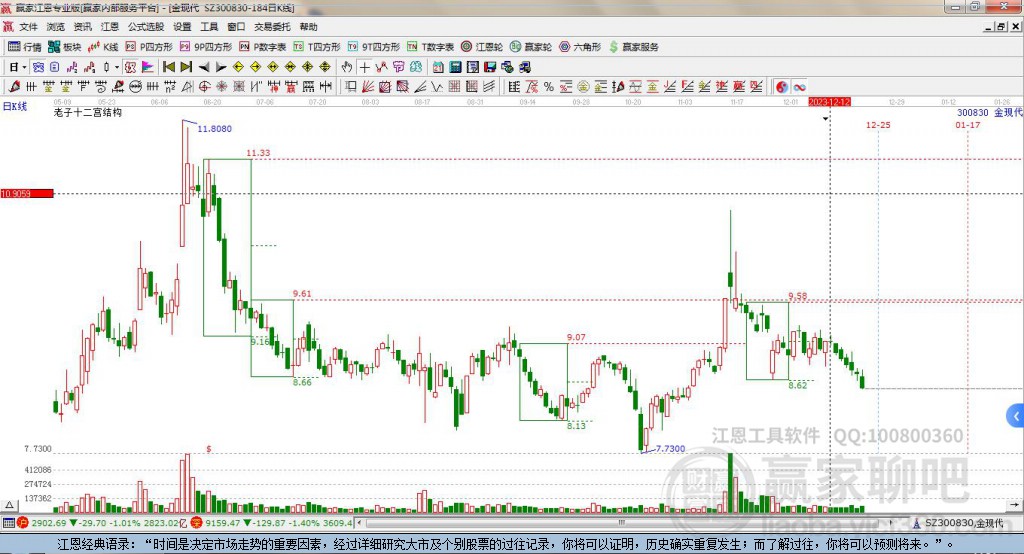Open the 9T四方形 tool
Viewport: 1024px width, 554px height.
[374, 47]
